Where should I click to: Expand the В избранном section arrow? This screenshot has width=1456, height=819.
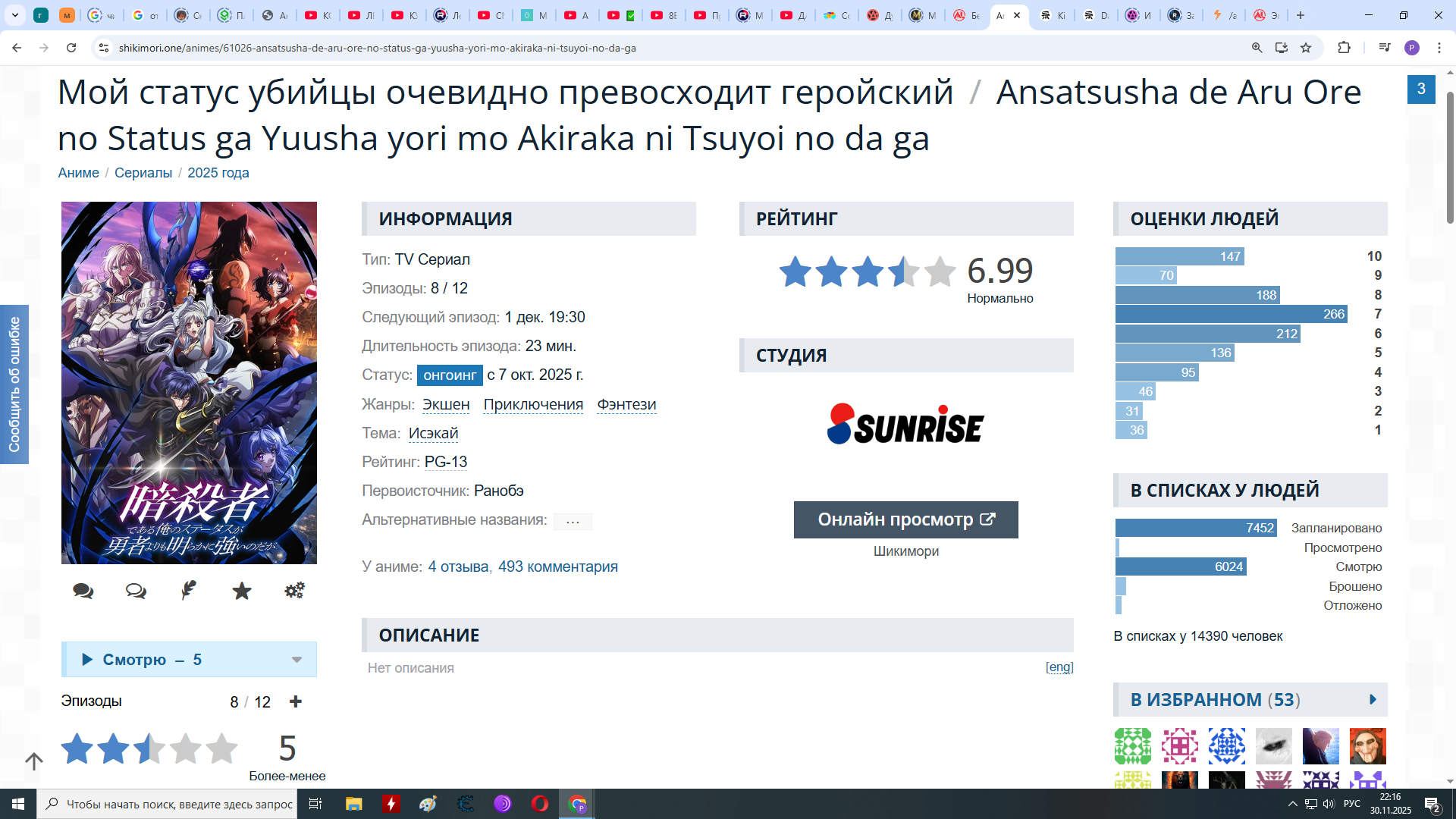click(x=1373, y=699)
